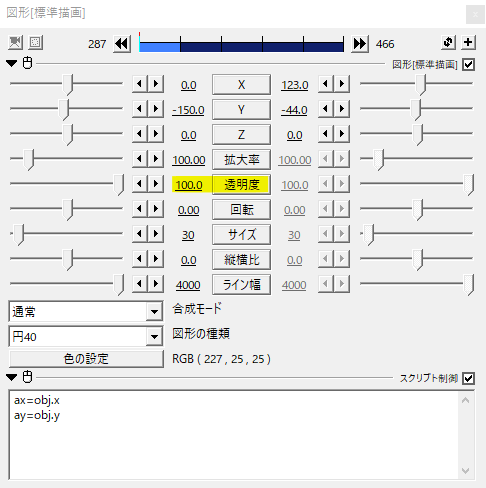Add a filter effect with the plus icon

[x=468, y=42]
